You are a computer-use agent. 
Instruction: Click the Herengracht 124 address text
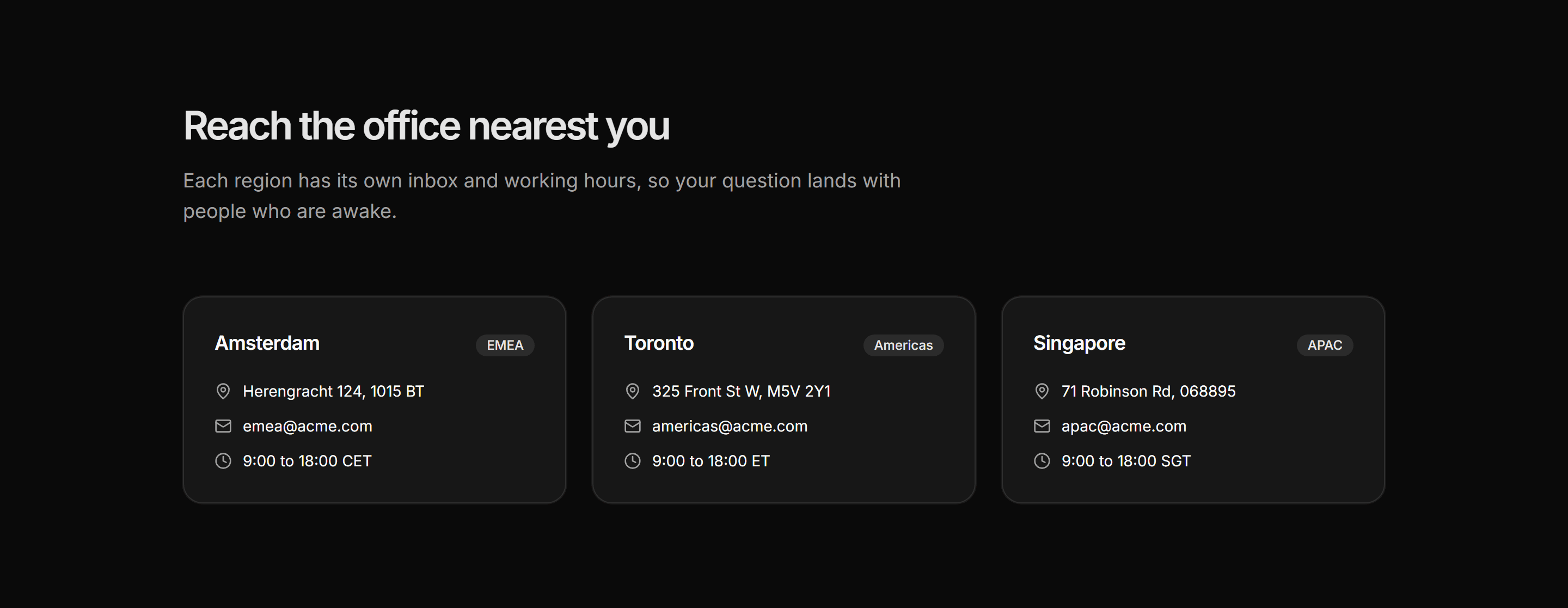click(x=334, y=391)
